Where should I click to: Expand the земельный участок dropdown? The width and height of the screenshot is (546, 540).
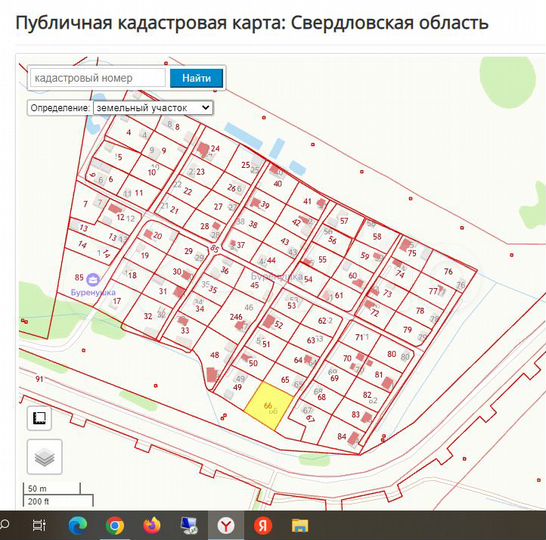tap(153, 108)
